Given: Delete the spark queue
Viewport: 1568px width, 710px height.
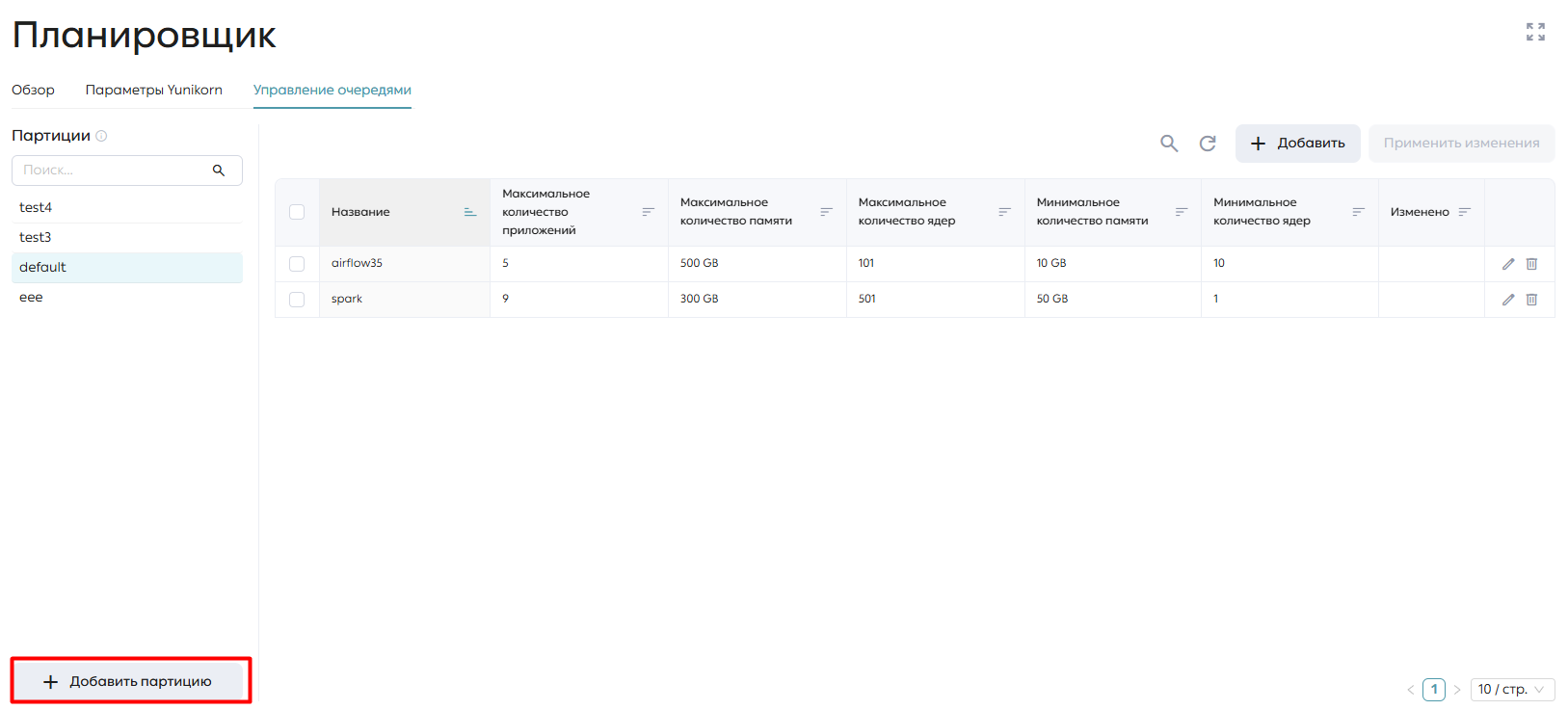Looking at the screenshot, I should (1531, 300).
